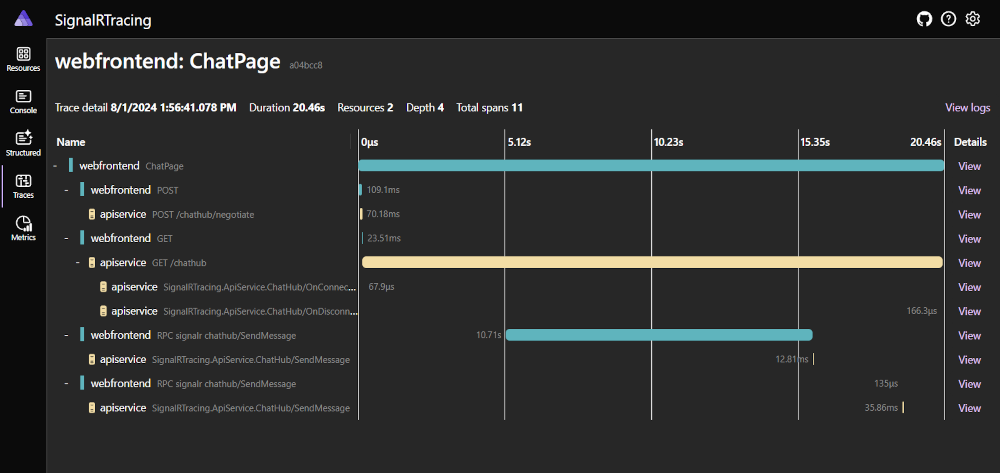Collapse the webfrontend POST span

(x=66, y=190)
